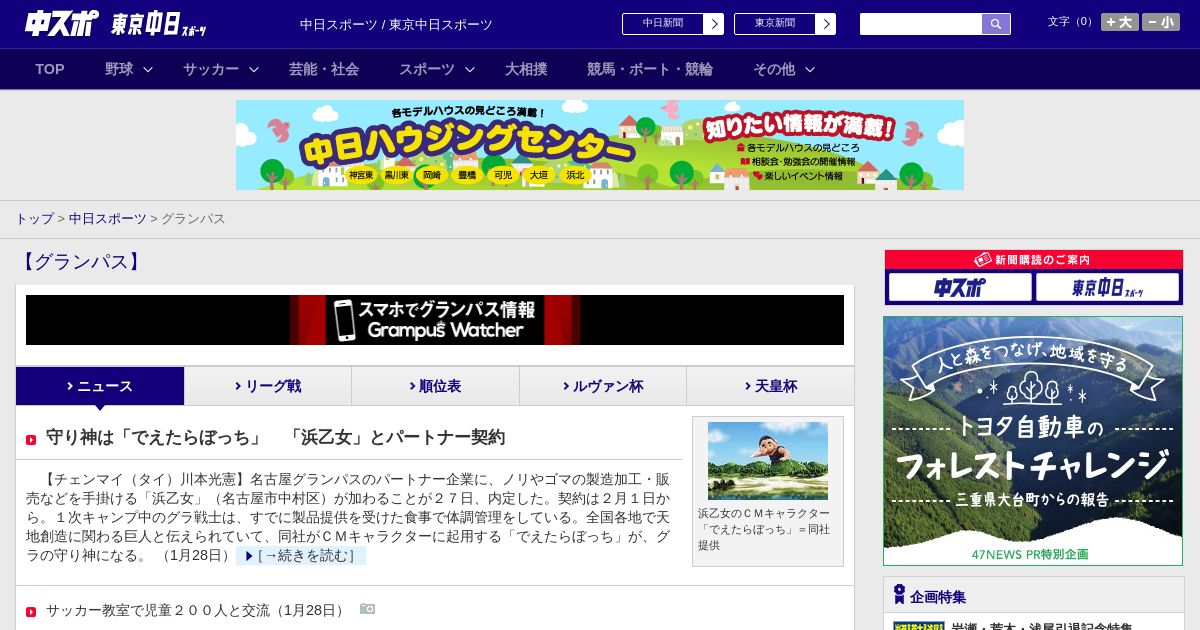Switch to the ルヴァン杯 tab
Viewport: 1200px width, 630px height.
pyautogui.click(x=602, y=386)
